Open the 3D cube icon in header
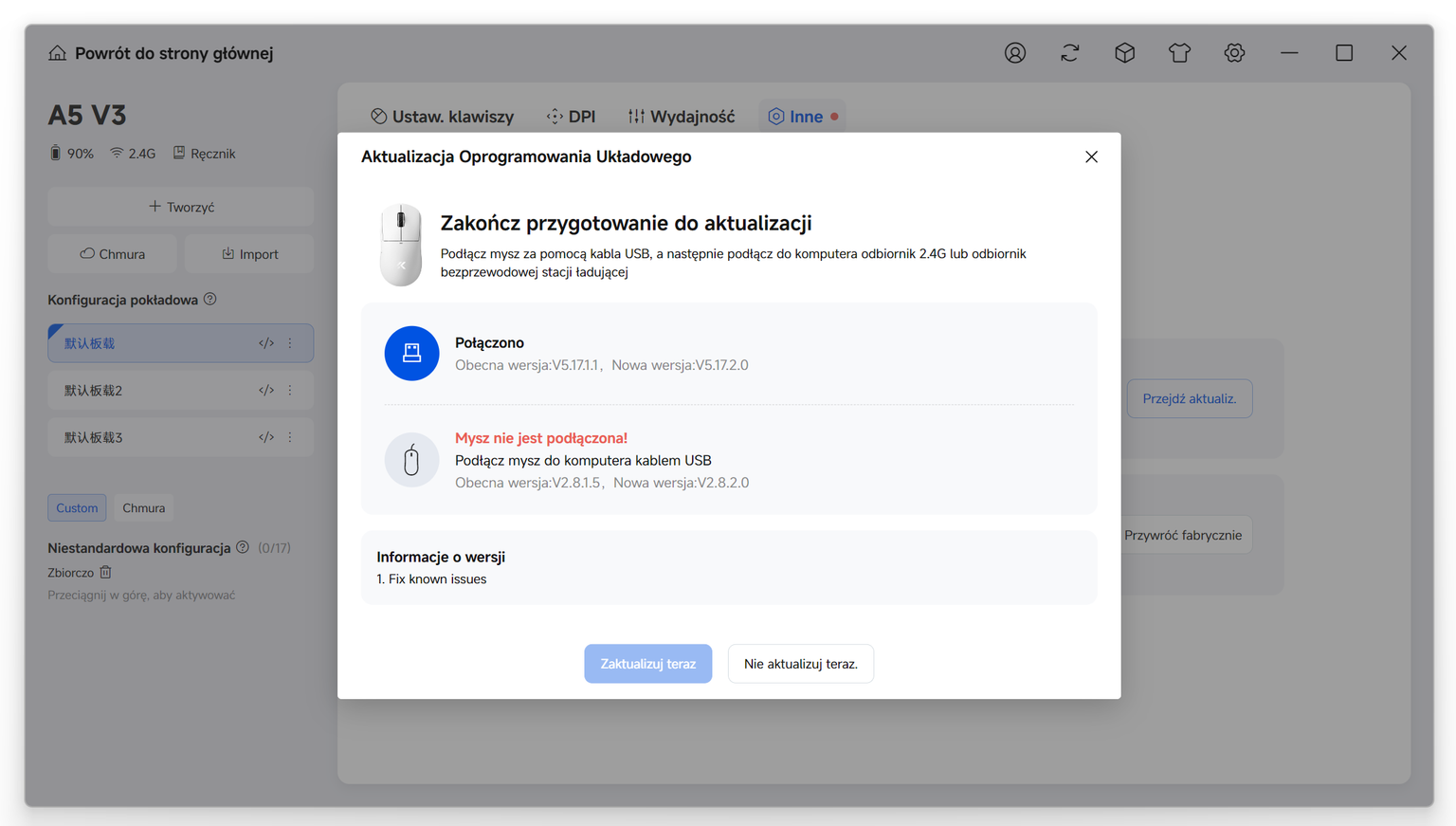 click(x=1124, y=53)
